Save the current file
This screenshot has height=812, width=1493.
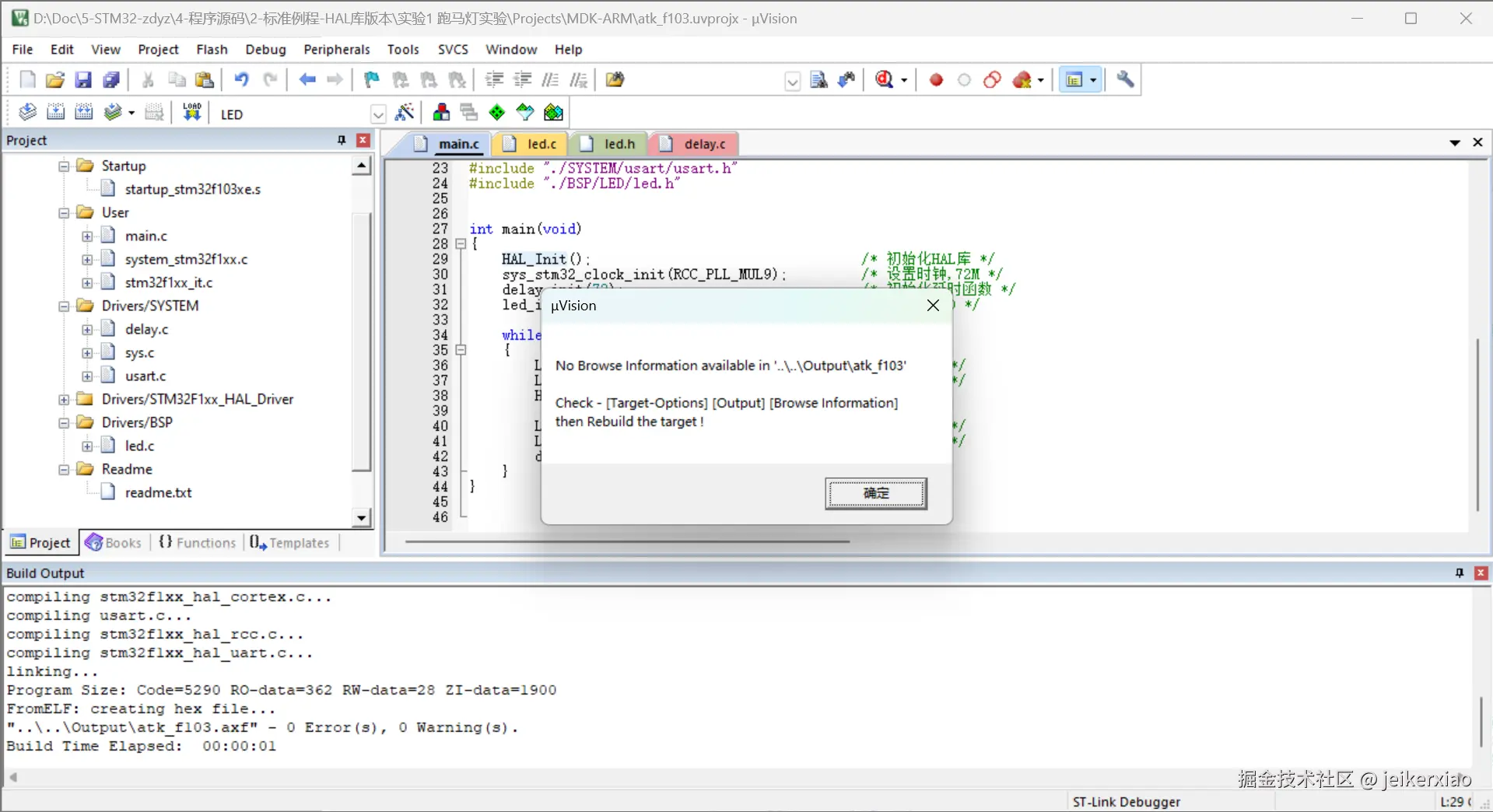point(83,80)
